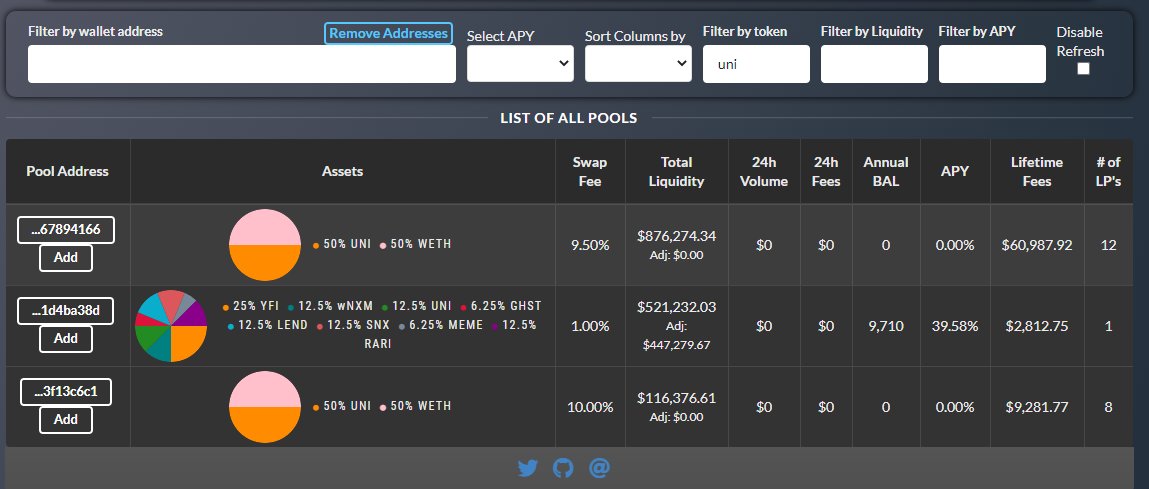This screenshot has height=489, width=1149.
Task: Click pie chart for pool ...67894166
Action: click(x=265, y=245)
